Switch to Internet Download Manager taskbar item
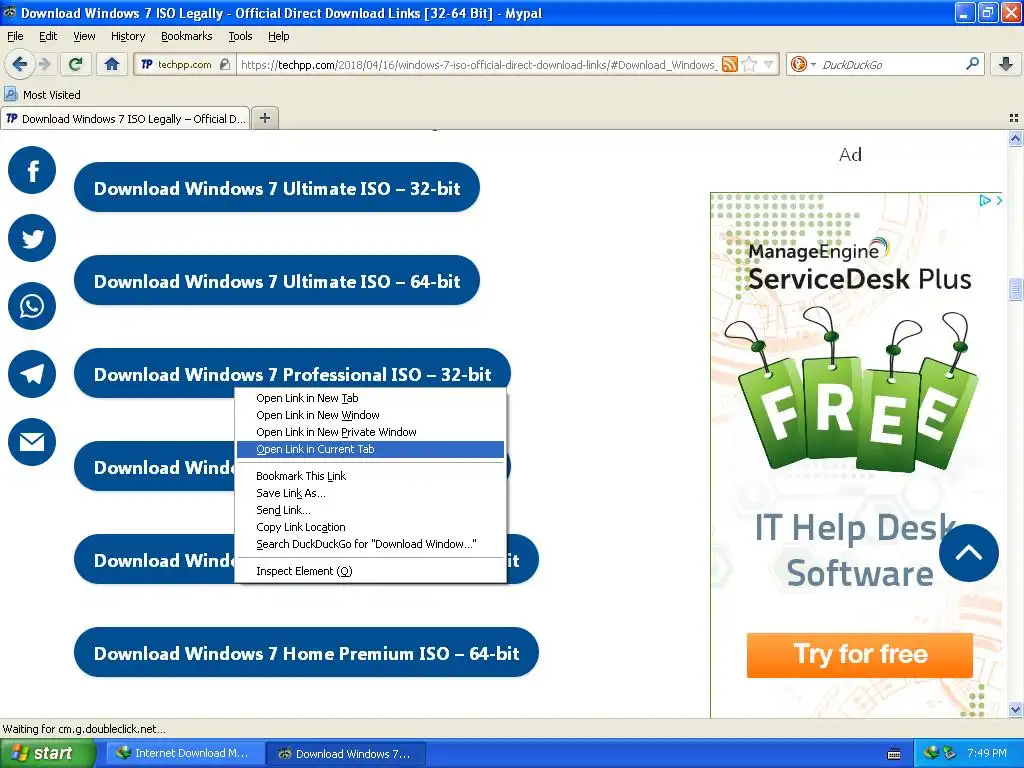 click(185, 754)
